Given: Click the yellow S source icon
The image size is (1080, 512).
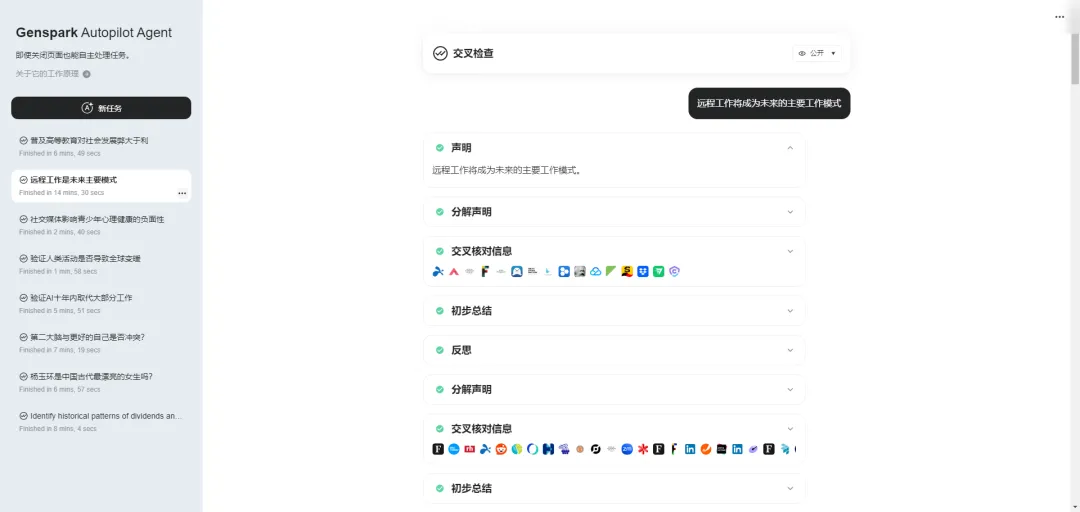Looking at the screenshot, I should click(x=627, y=271).
